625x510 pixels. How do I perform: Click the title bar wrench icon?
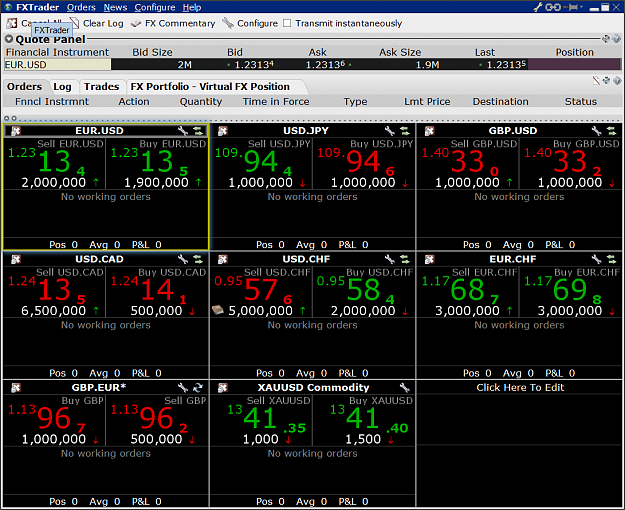pos(538,7)
